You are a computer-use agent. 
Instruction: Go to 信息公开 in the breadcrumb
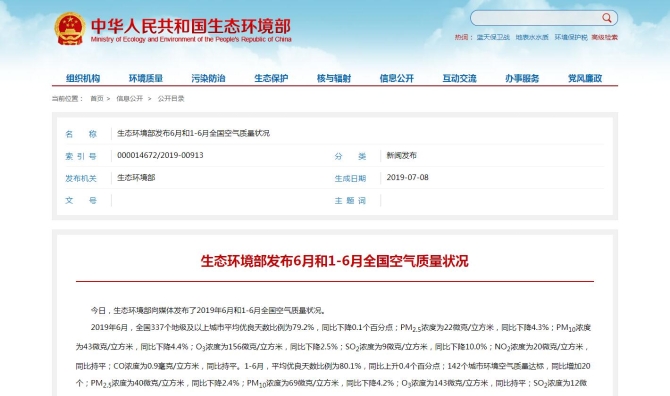pos(129,99)
